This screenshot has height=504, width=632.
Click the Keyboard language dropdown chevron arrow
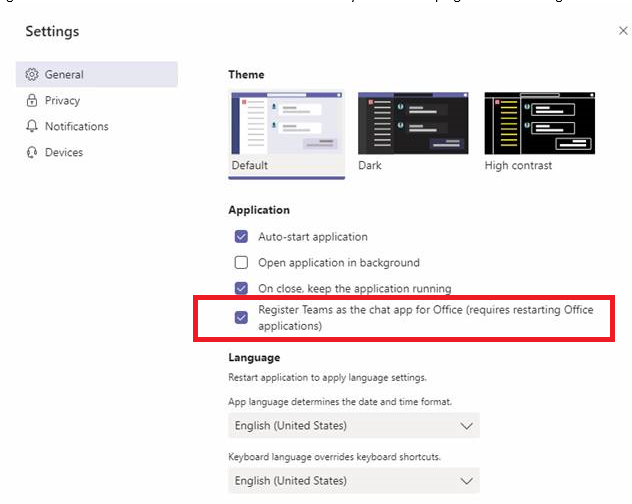click(x=467, y=481)
